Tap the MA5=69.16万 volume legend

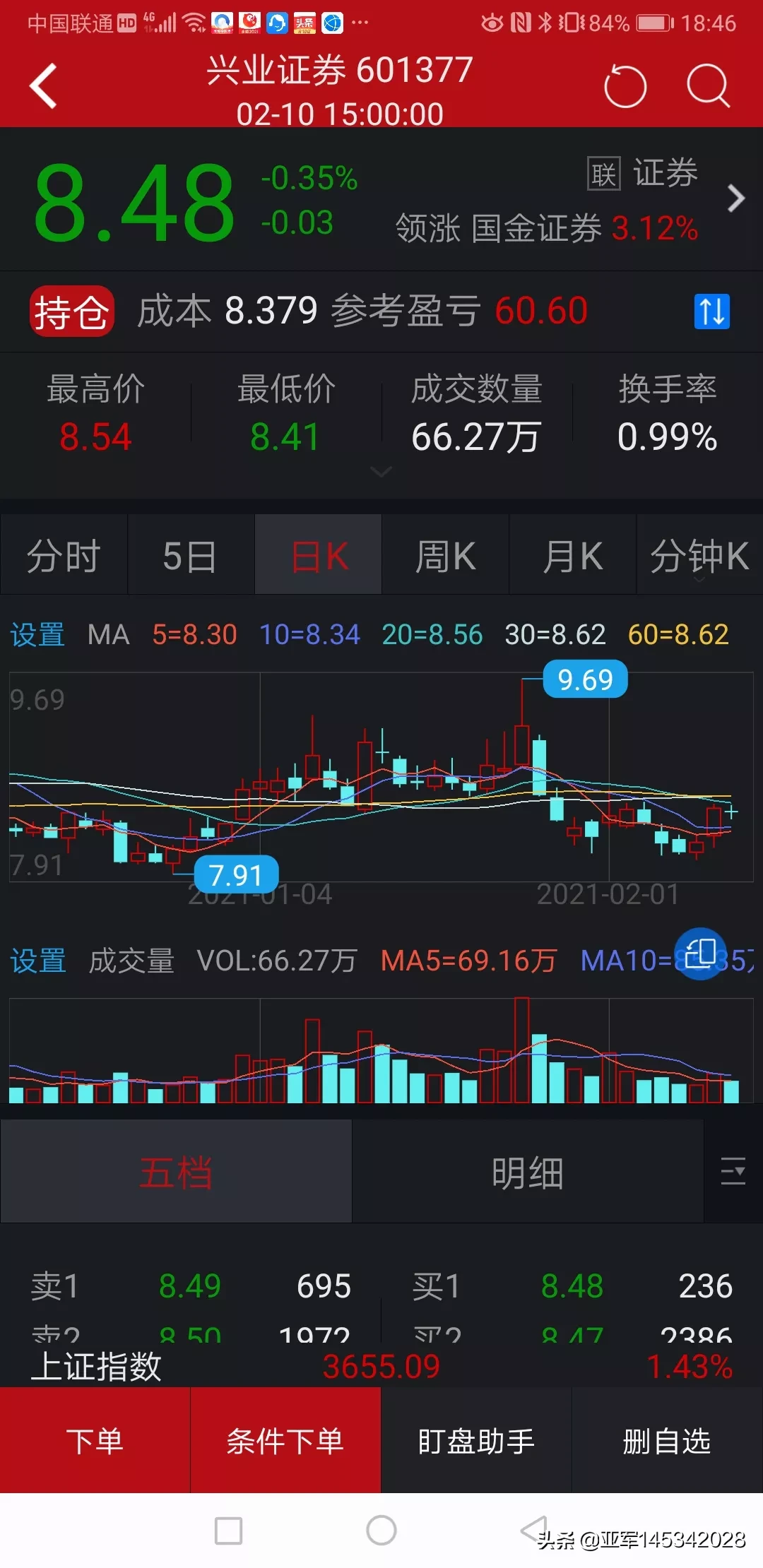pos(469,961)
